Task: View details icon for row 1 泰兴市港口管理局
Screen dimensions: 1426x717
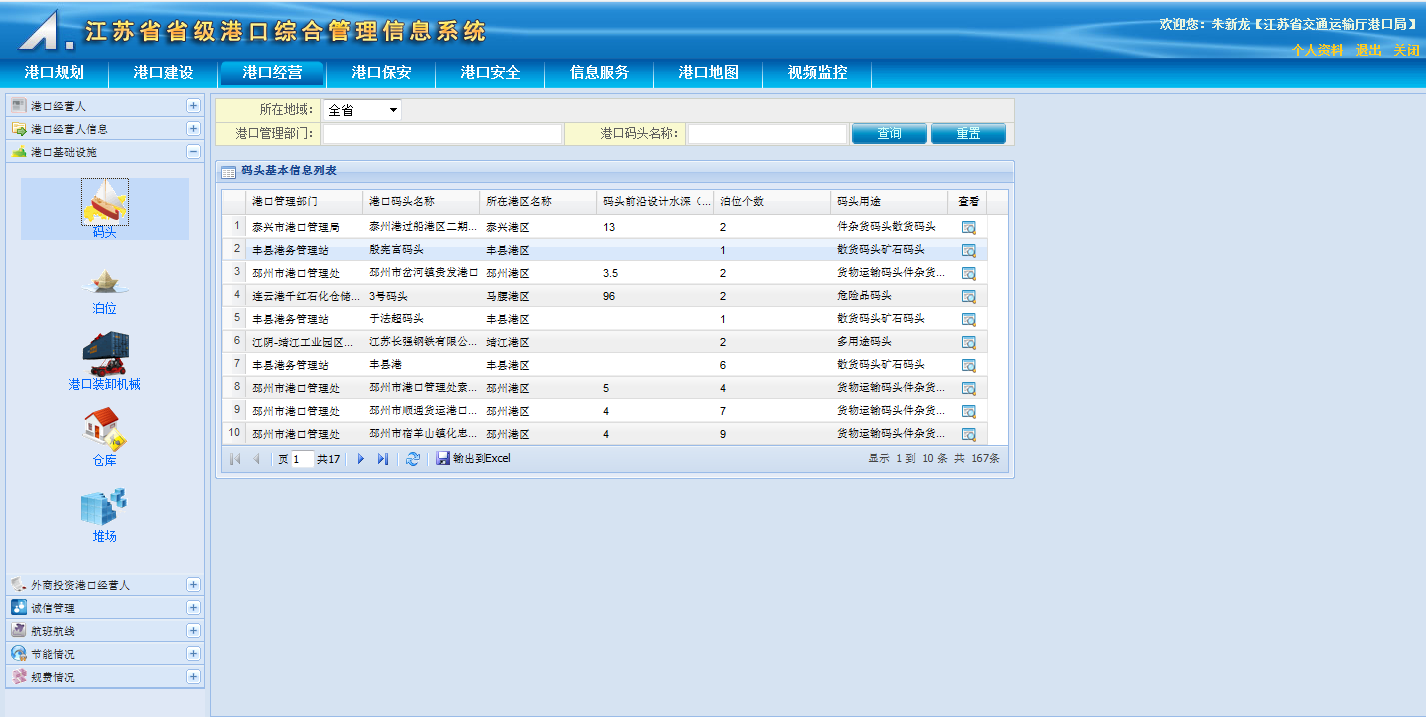Action: [968, 228]
